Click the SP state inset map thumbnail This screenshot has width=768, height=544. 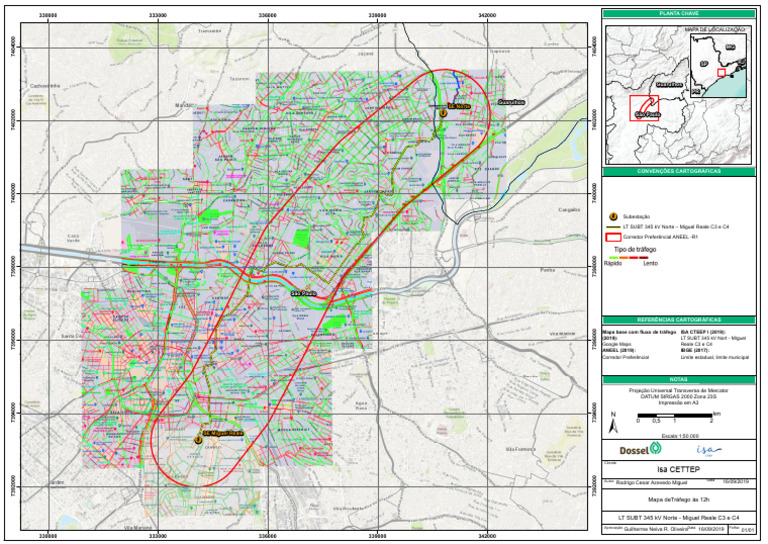pos(718,65)
